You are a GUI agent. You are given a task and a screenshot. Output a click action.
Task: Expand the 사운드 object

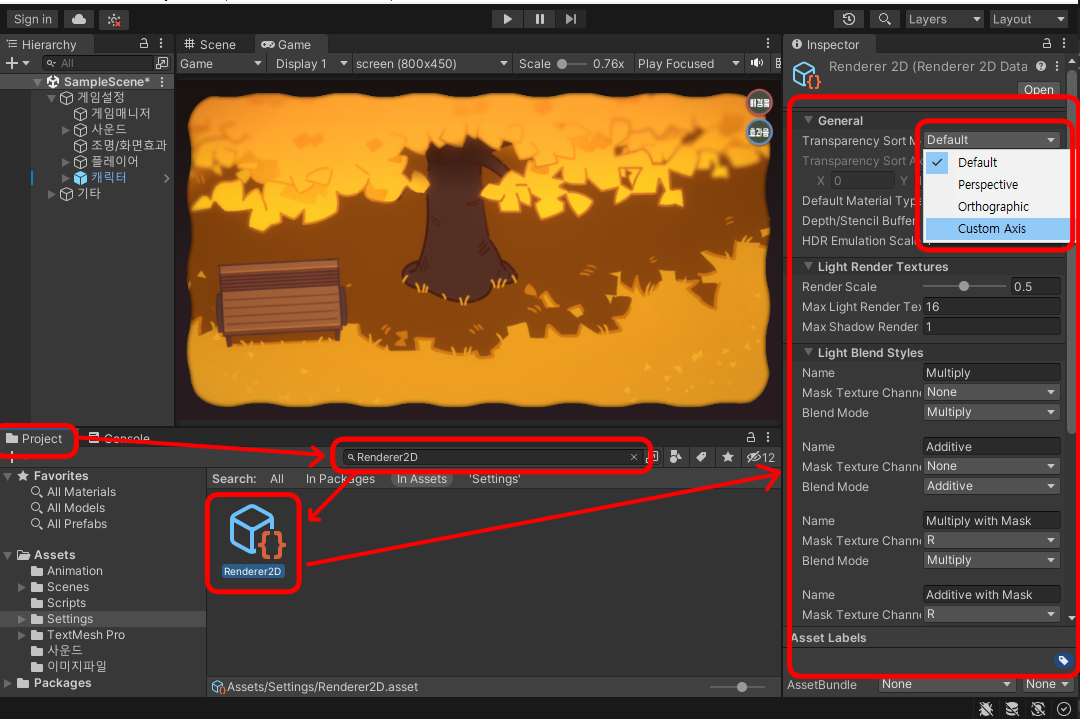click(65, 130)
